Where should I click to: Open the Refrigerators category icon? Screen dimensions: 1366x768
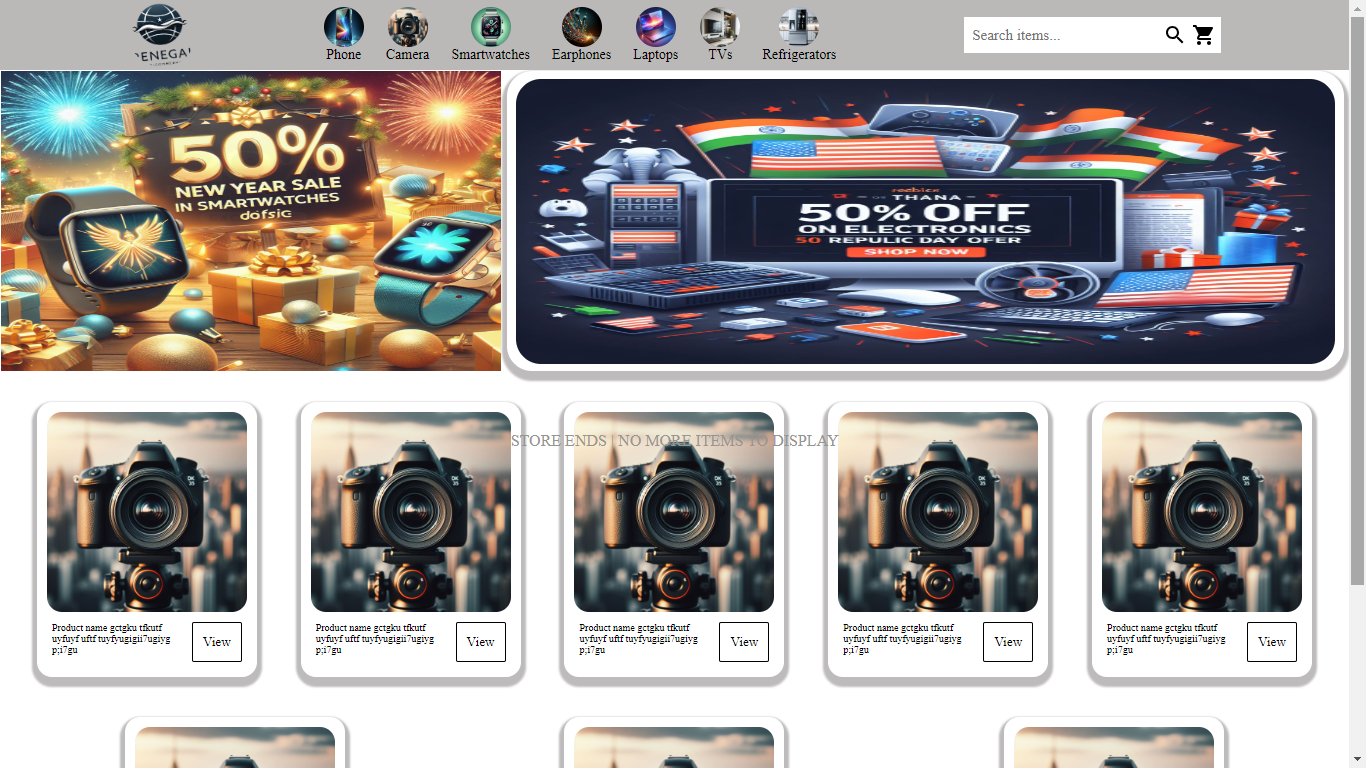(x=798, y=28)
